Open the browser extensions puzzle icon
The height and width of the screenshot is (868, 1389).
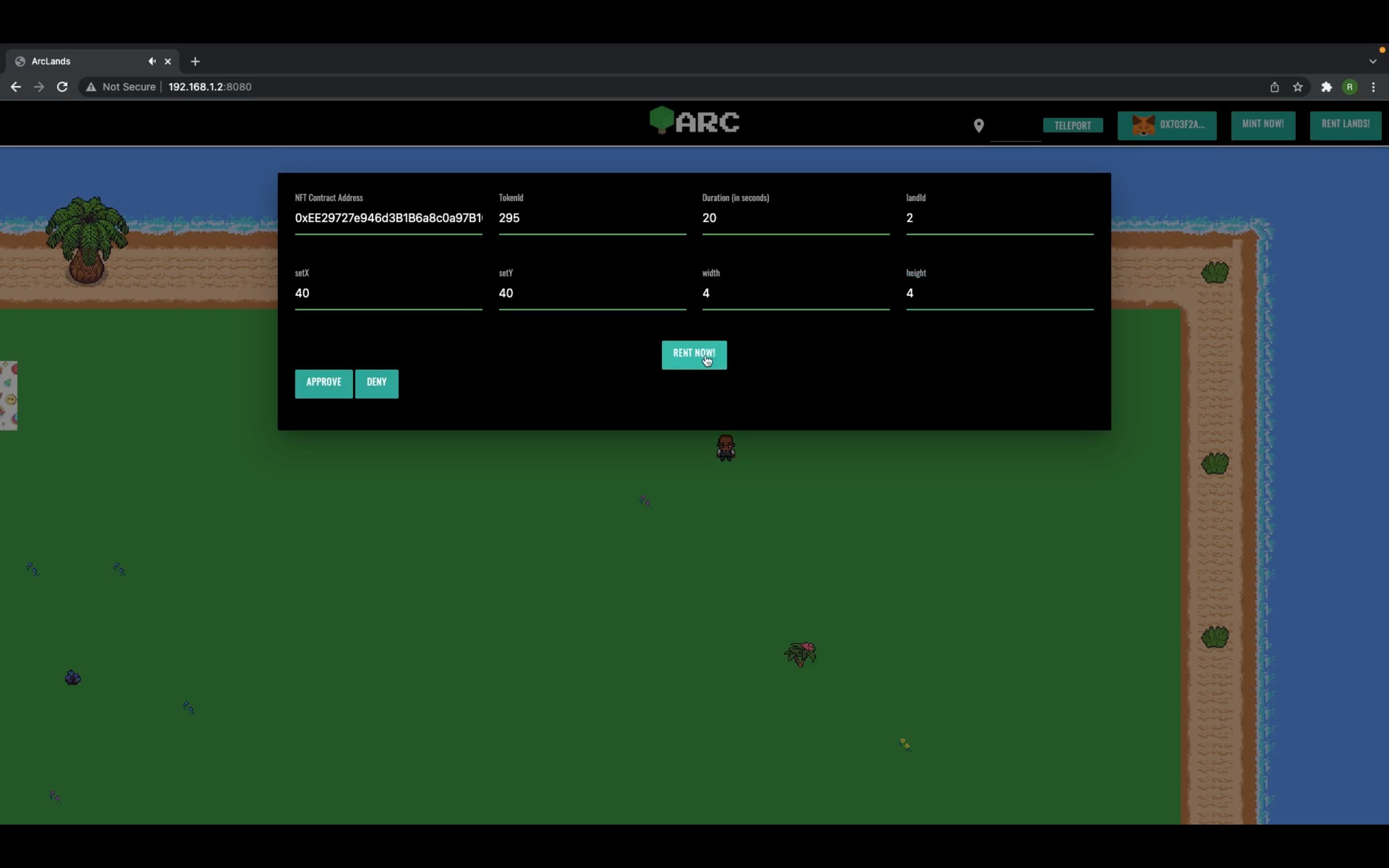point(1326,87)
